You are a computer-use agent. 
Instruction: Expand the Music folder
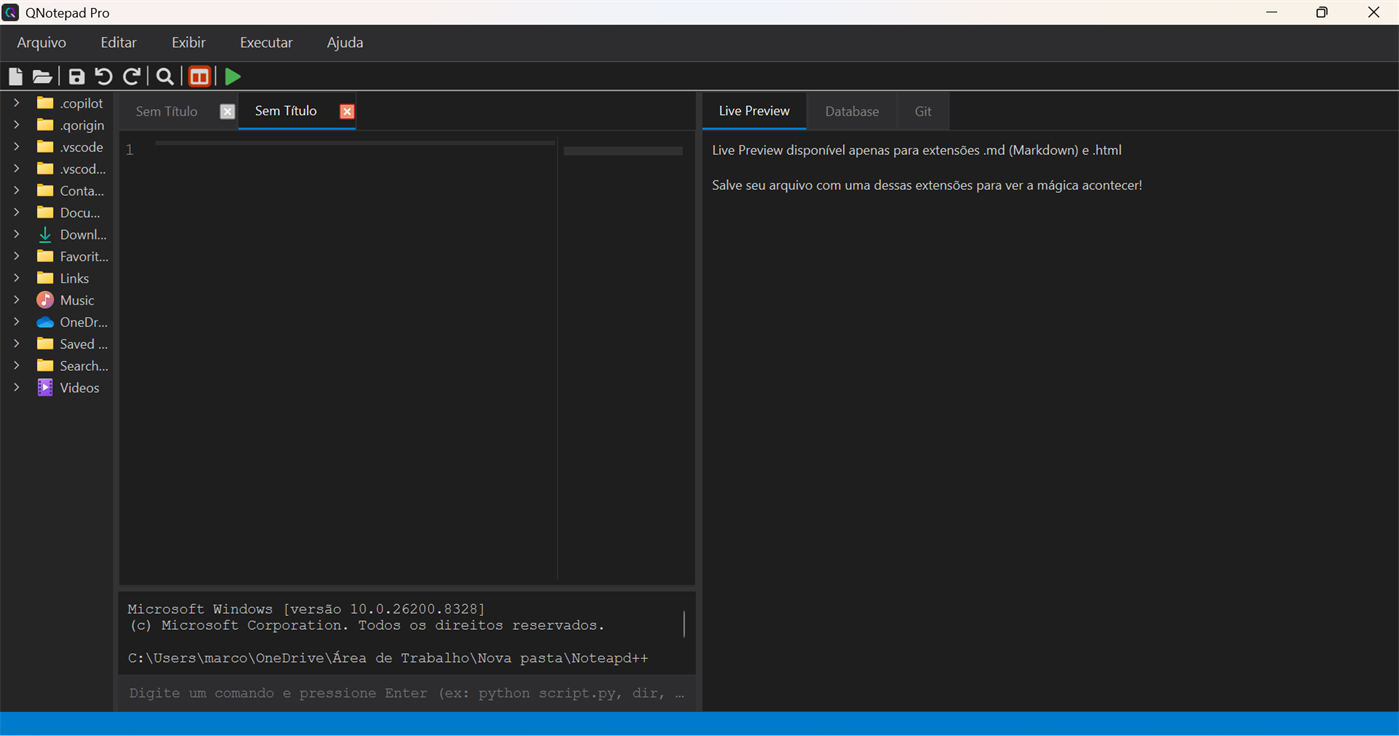click(x=16, y=300)
